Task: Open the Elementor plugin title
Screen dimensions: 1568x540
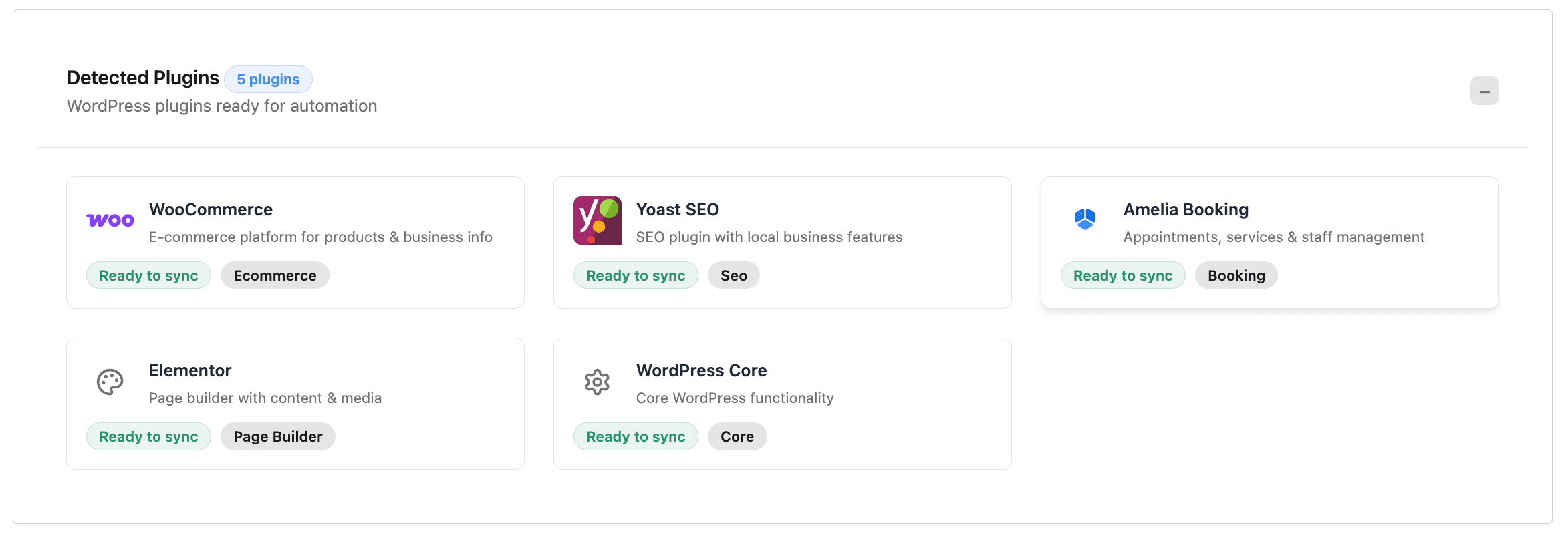Action: (190, 370)
